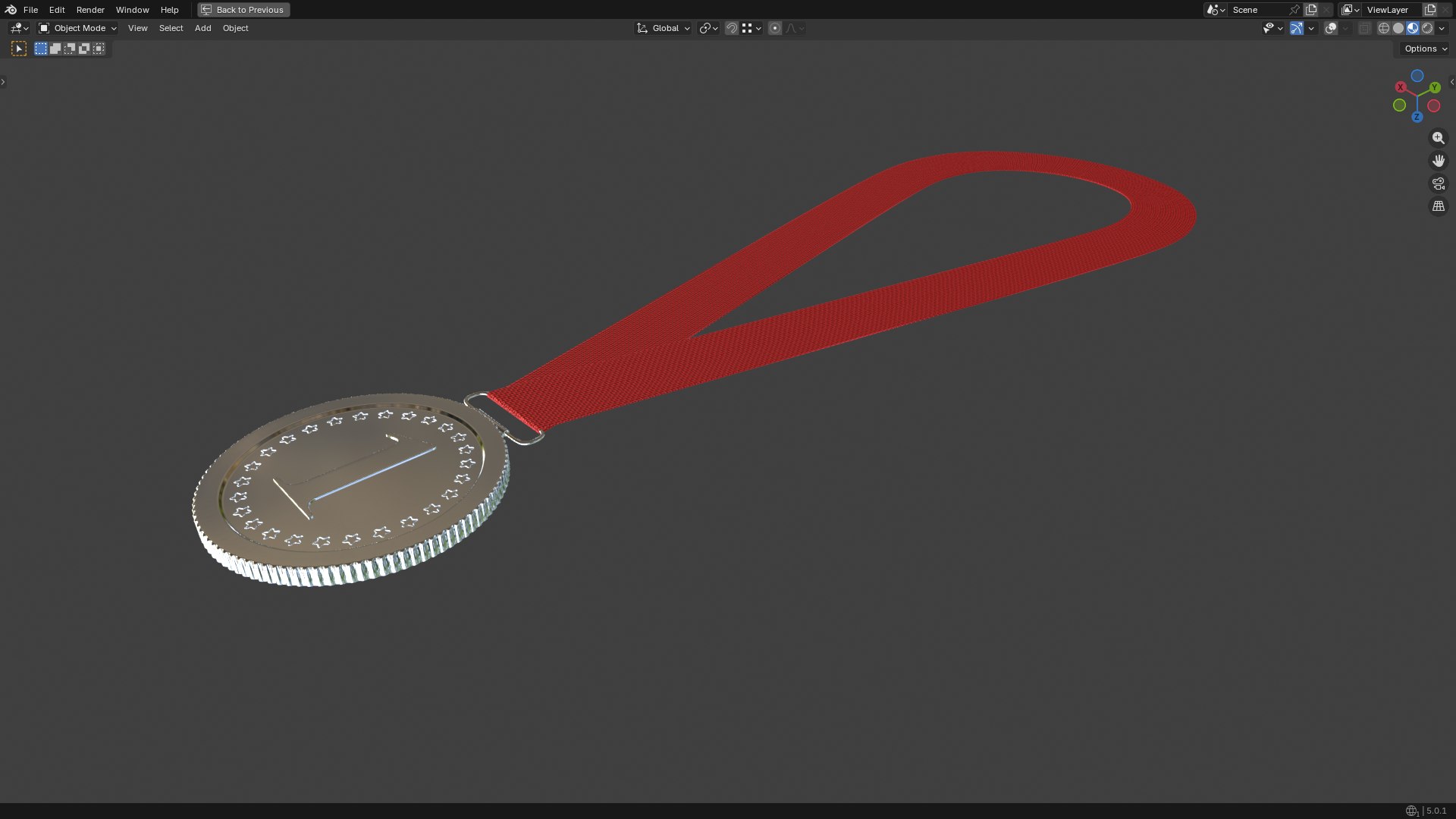Open the snapping options dropdown

(x=752, y=28)
